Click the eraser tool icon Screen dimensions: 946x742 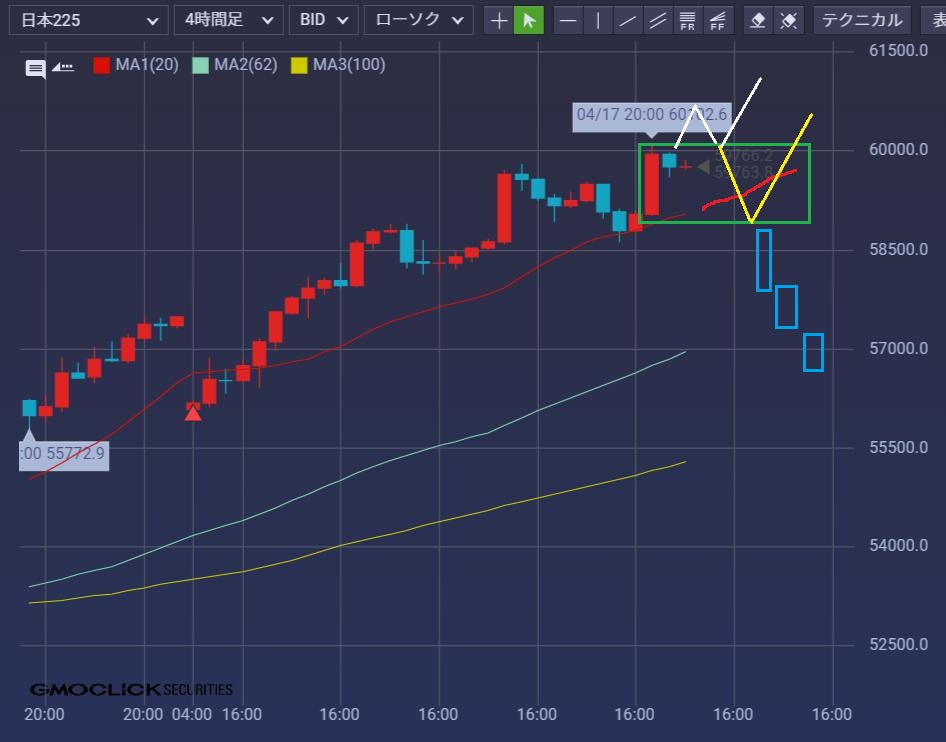click(x=758, y=20)
